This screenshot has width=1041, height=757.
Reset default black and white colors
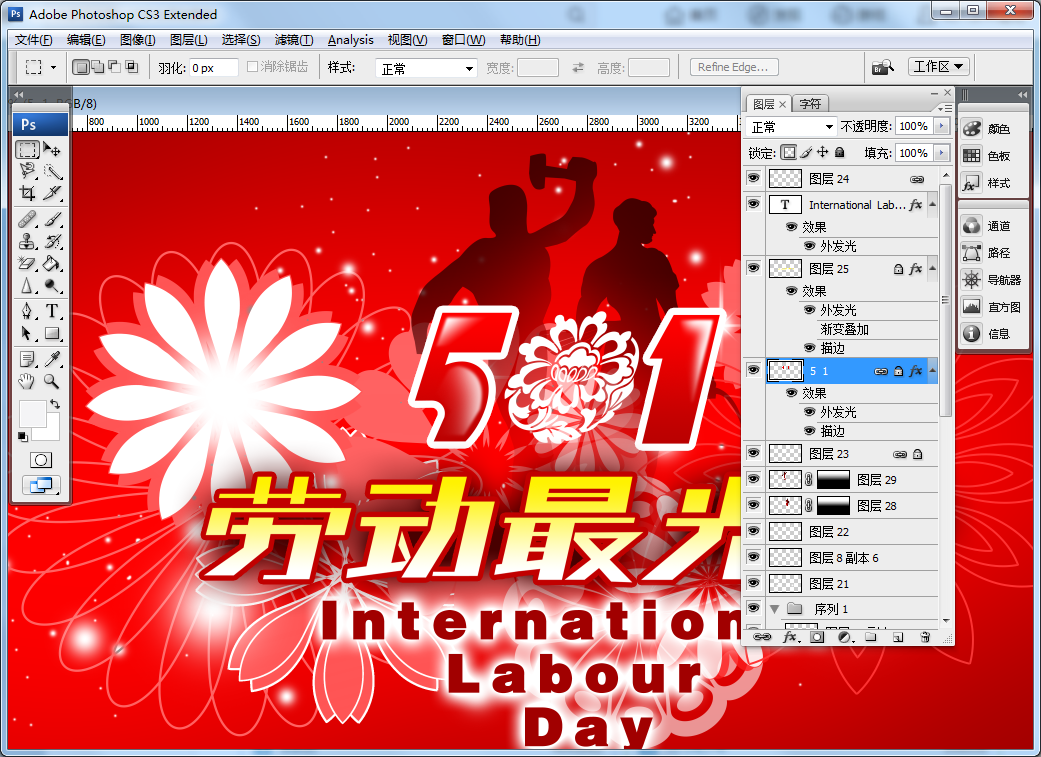click(23, 436)
